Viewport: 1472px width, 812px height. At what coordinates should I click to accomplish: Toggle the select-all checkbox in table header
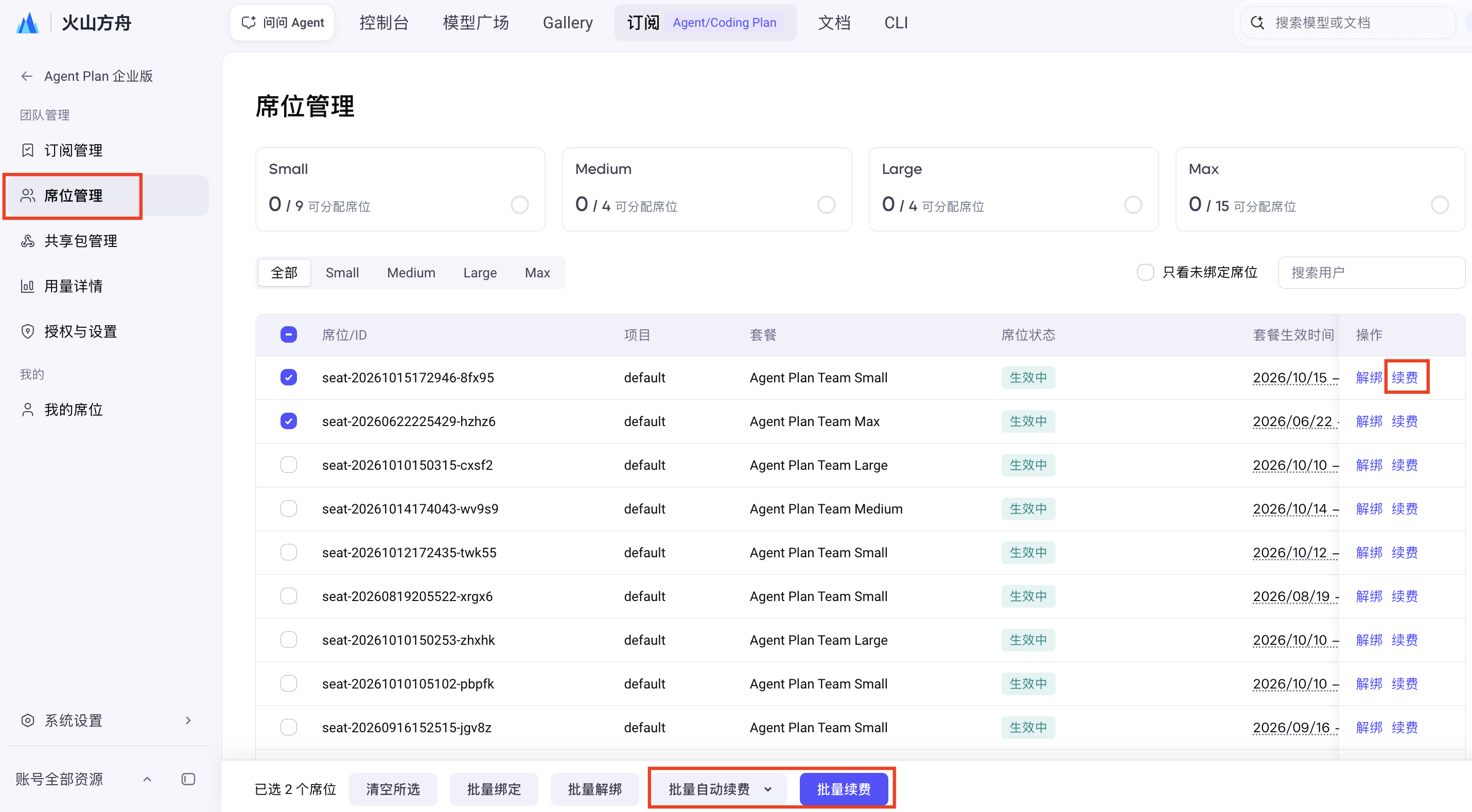click(289, 334)
